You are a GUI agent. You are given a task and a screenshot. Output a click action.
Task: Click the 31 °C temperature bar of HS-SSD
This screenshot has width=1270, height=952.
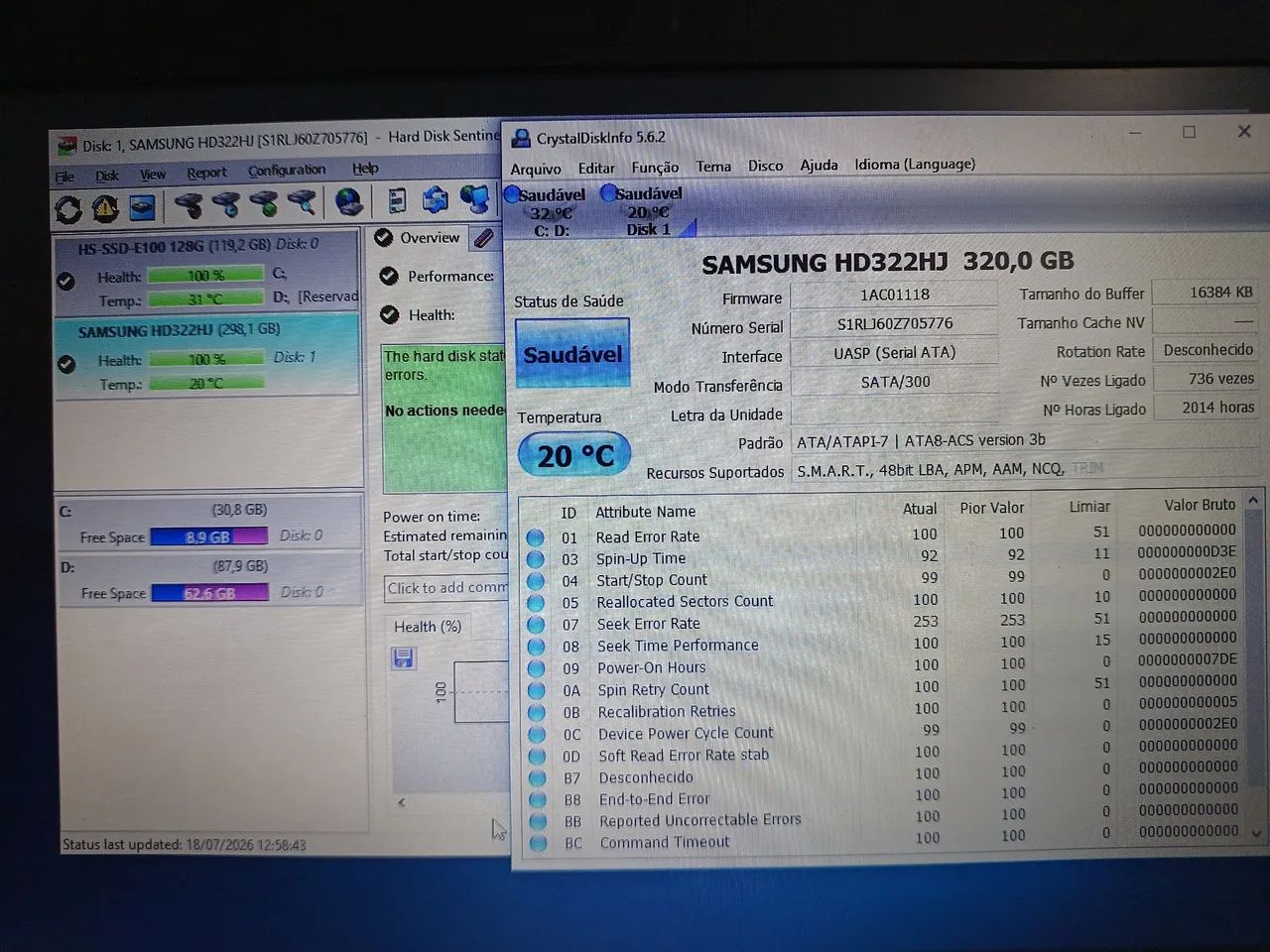point(206,298)
